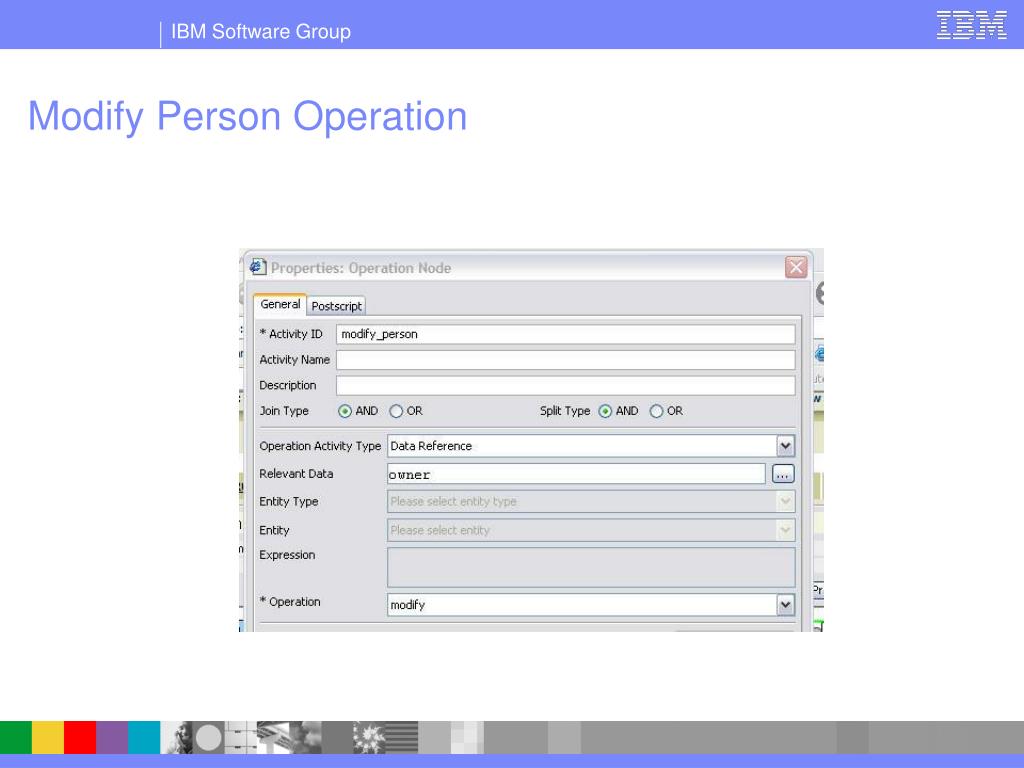
Task: Click the Split Type label
Action: click(565, 411)
